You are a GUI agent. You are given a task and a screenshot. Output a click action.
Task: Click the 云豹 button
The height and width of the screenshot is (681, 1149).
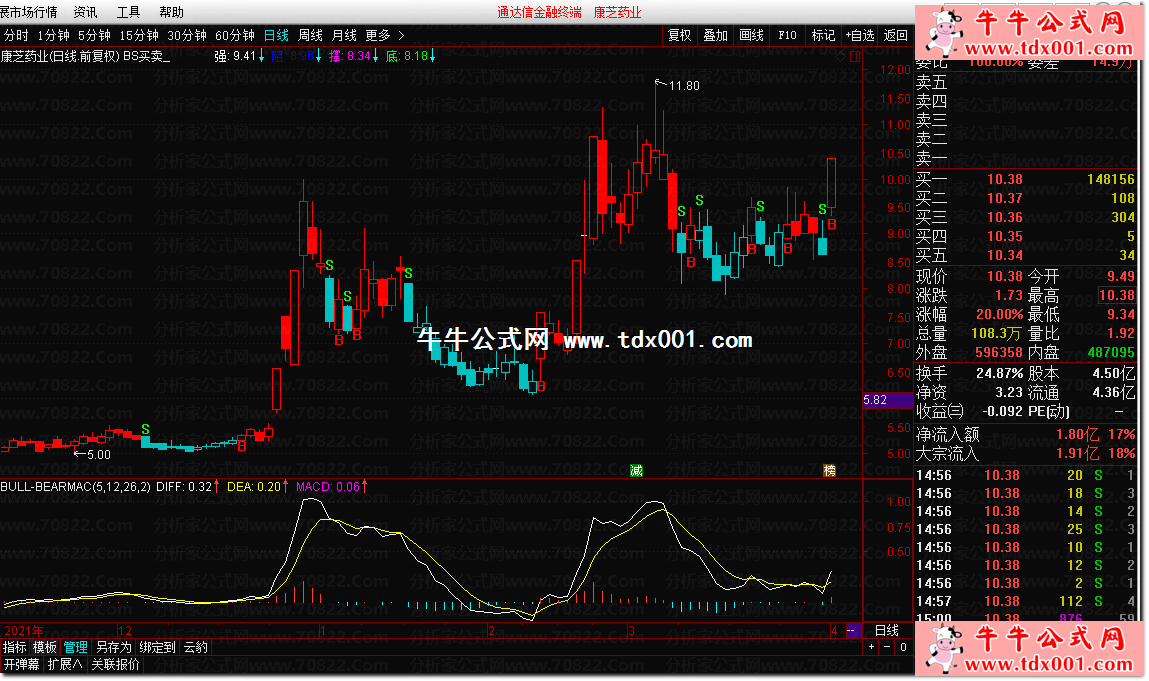196,647
